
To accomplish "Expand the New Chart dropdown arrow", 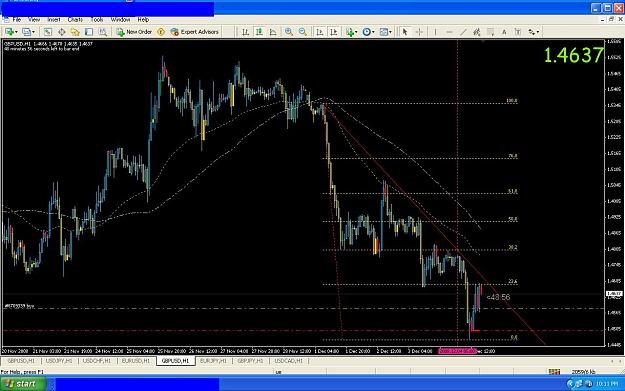I will [x=16, y=32].
